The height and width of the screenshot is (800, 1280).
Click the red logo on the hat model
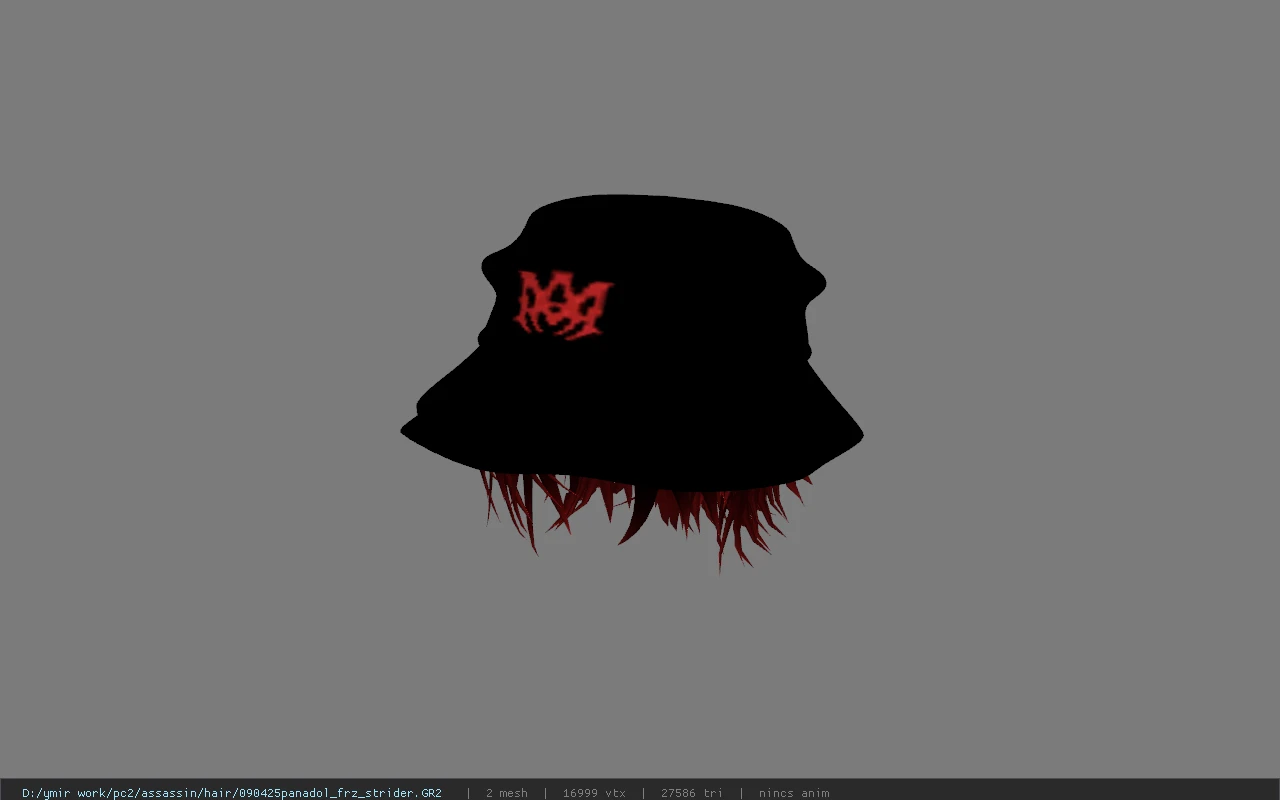point(563,304)
